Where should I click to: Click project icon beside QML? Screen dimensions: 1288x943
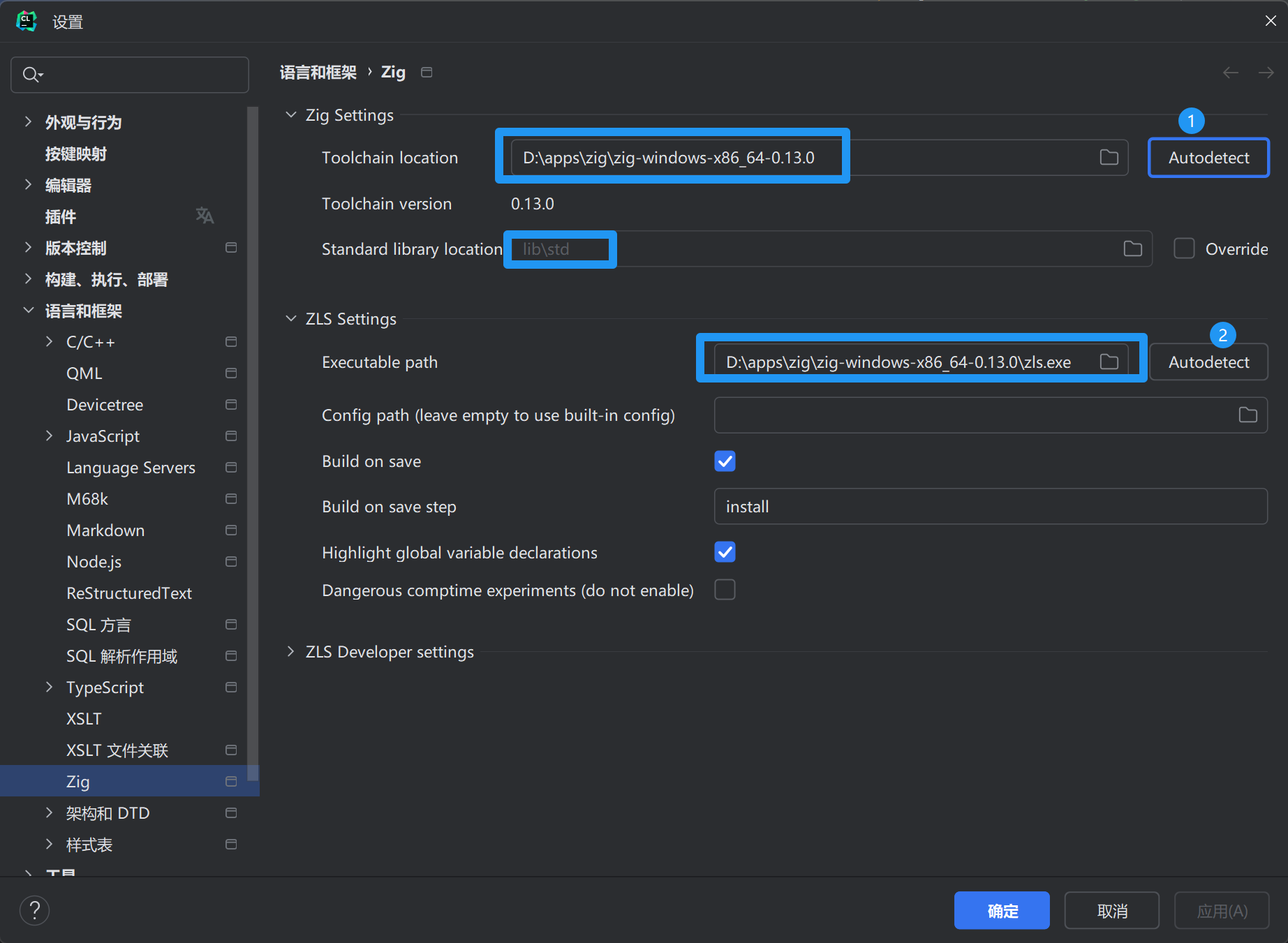click(231, 373)
